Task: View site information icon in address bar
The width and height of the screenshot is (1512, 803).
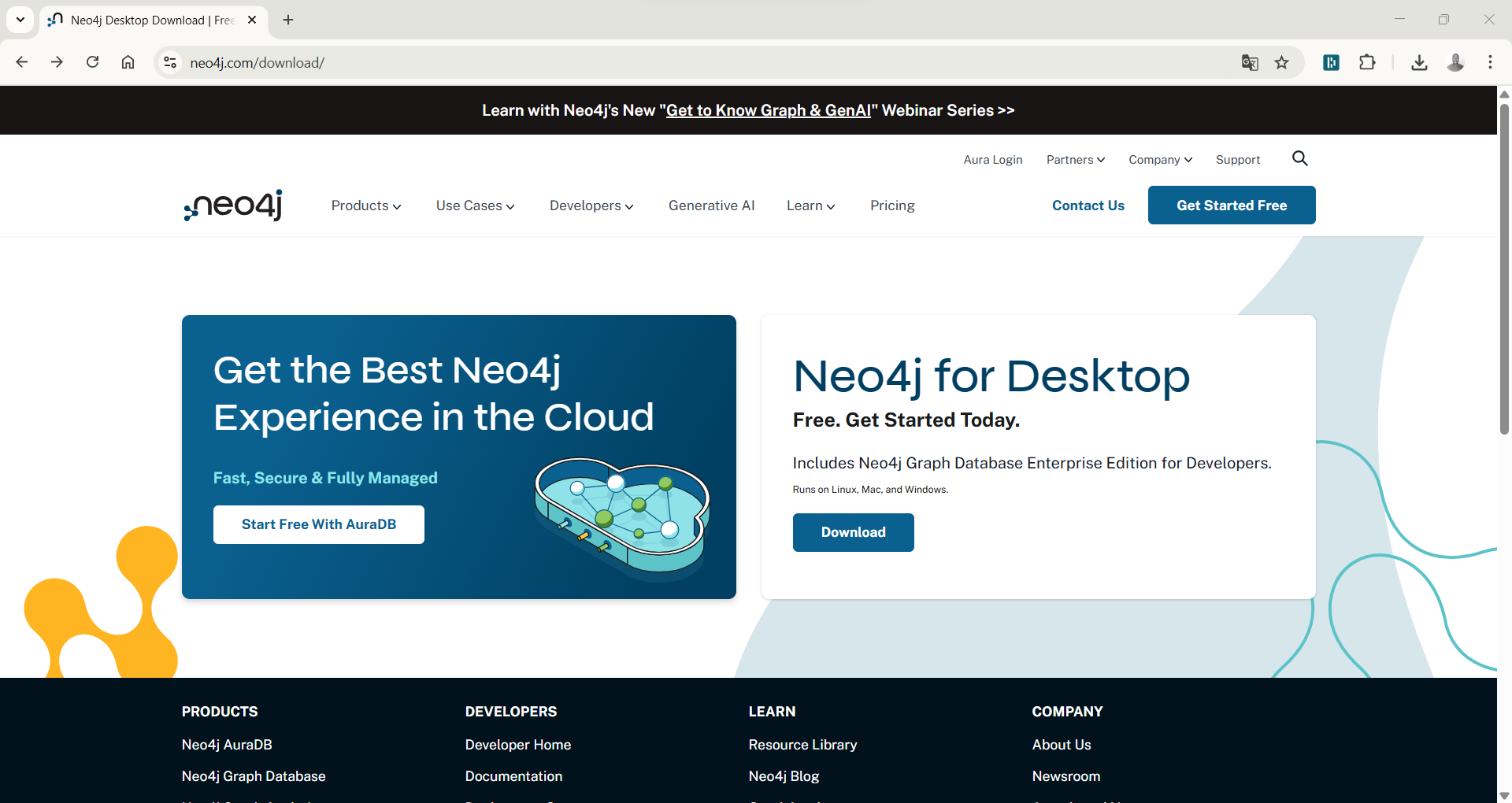Action: tap(169, 62)
